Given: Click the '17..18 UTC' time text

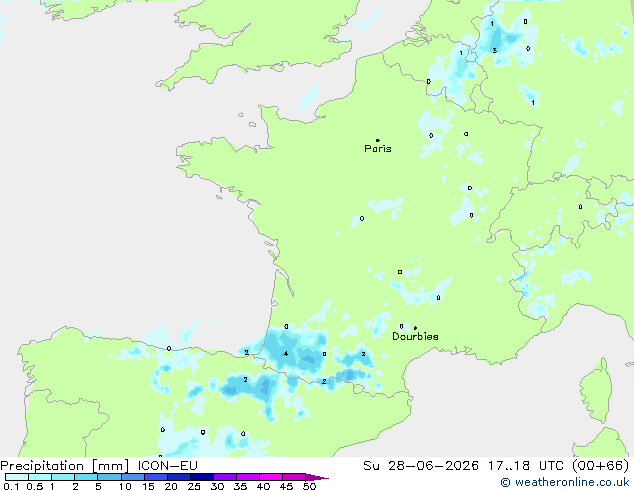Looking at the screenshot, I should (x=526, y=466).
